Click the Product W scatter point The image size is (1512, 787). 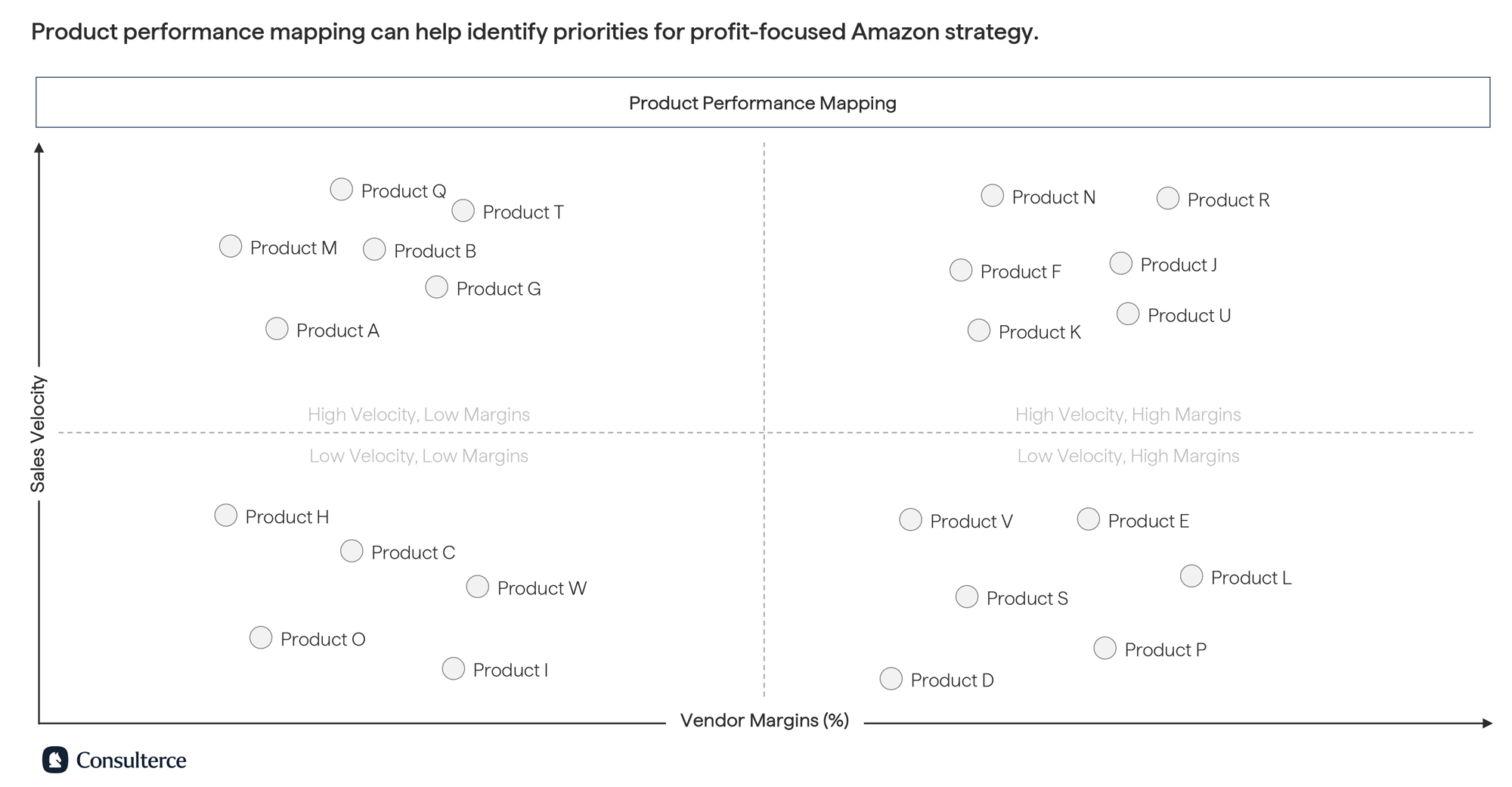pyautogui.click(x=477, y=586)
